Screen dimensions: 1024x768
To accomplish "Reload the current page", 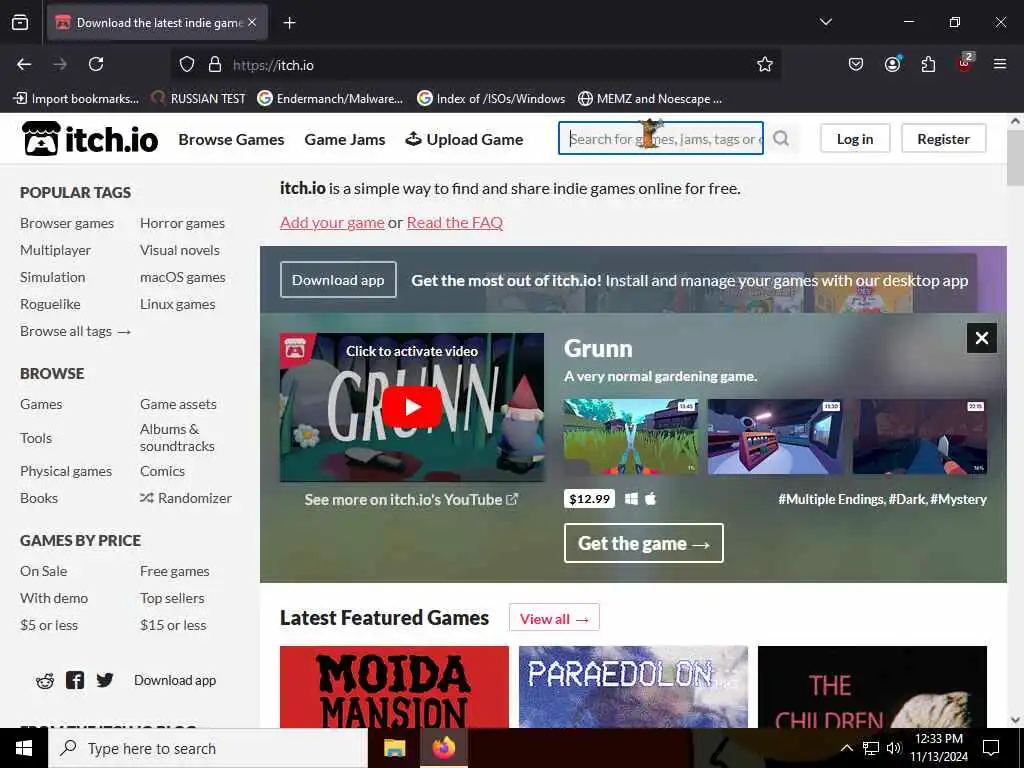I will (x=96, y=64).
